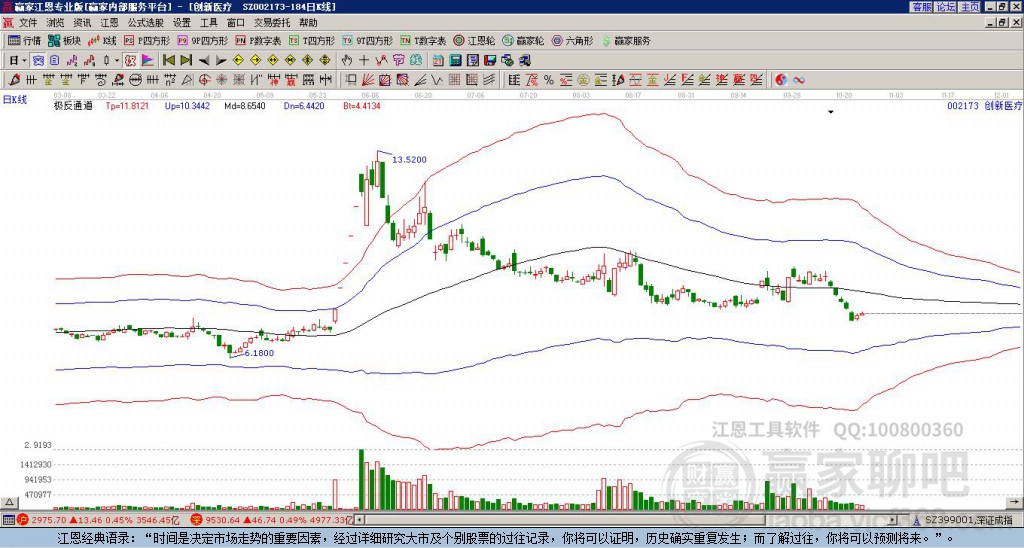Open the 文件 menu
Screen dimensions: 1024x548
28,23
